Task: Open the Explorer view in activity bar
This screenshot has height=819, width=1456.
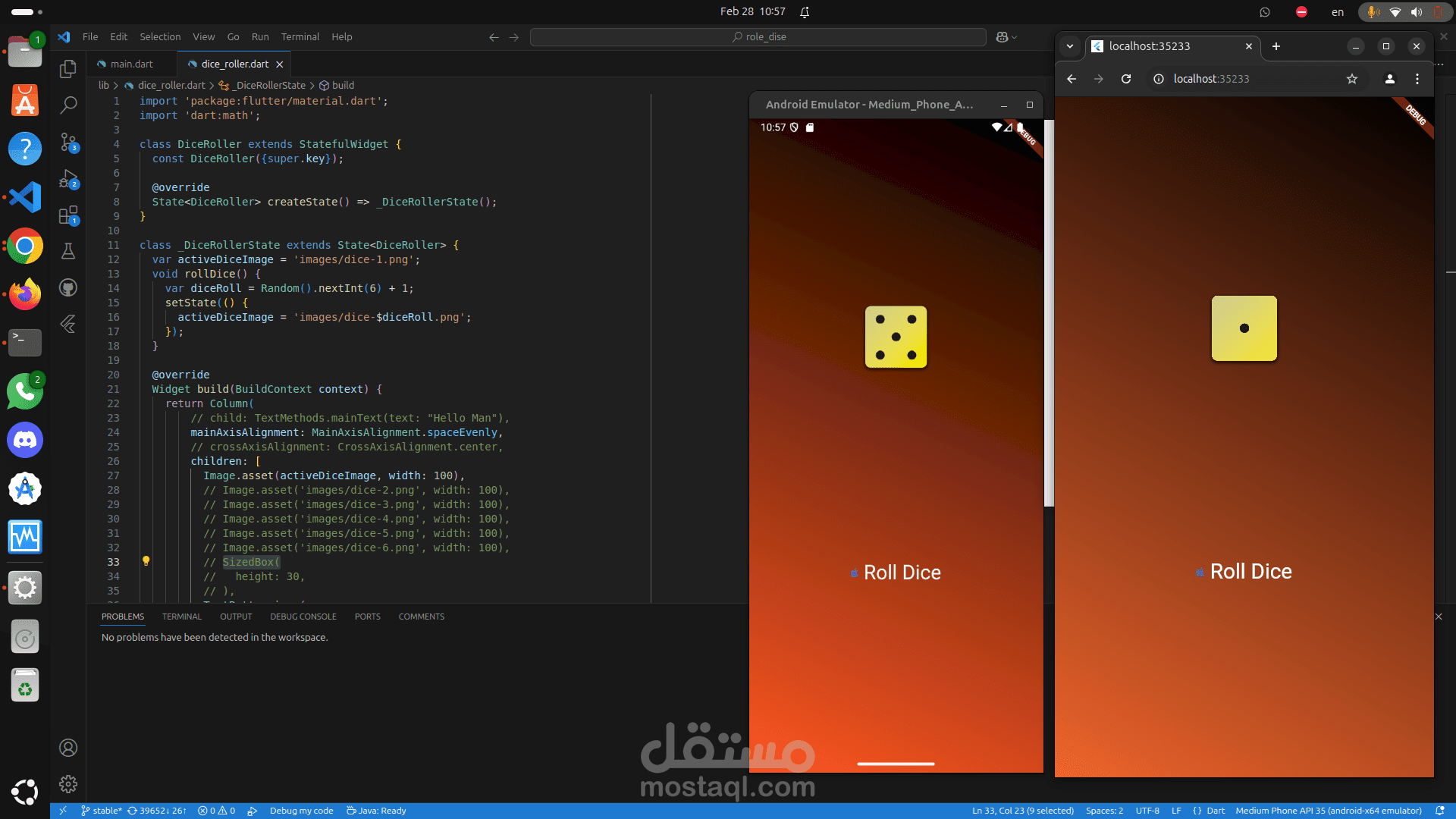Action: tap(68, 69)
